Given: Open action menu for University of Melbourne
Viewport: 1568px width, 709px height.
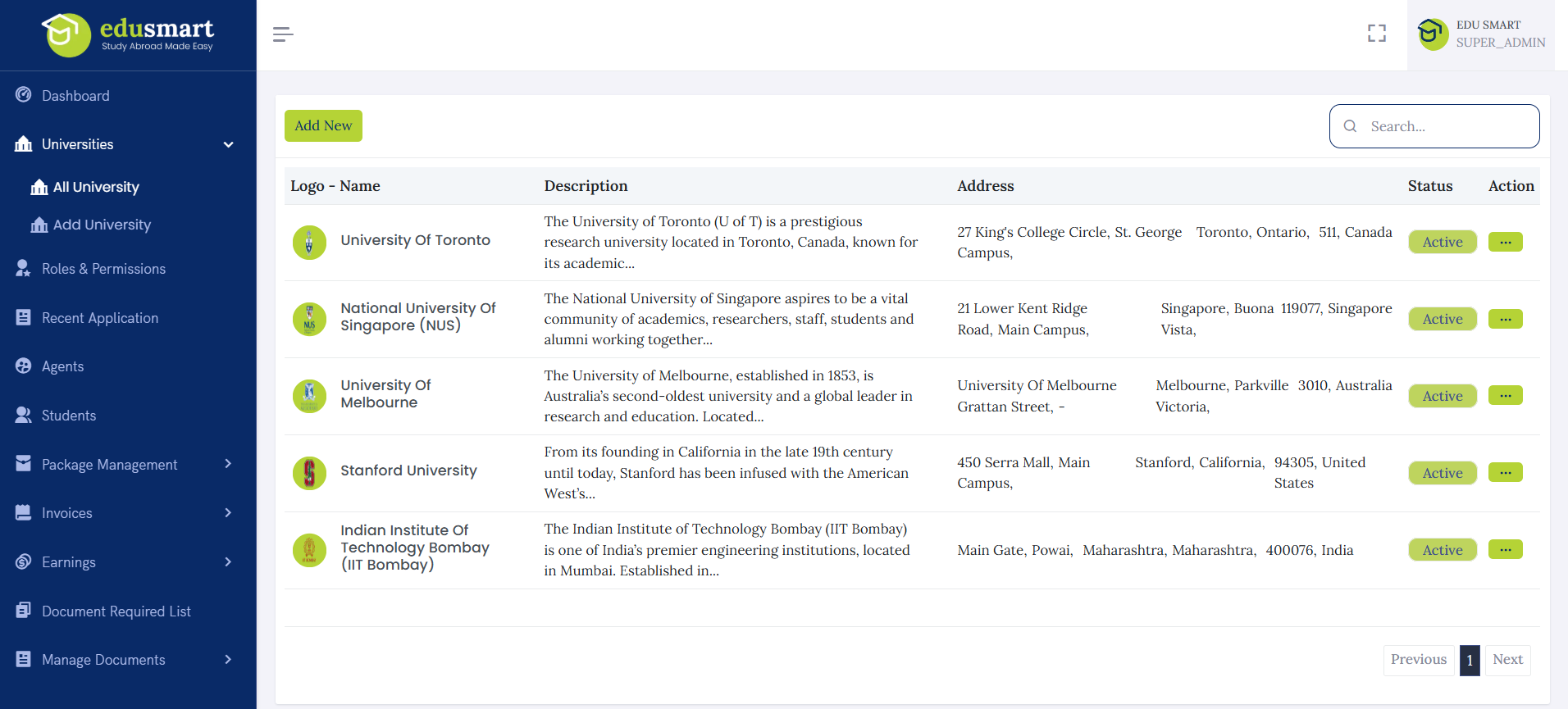Looking at the screenshot, I should (1505, 396).
